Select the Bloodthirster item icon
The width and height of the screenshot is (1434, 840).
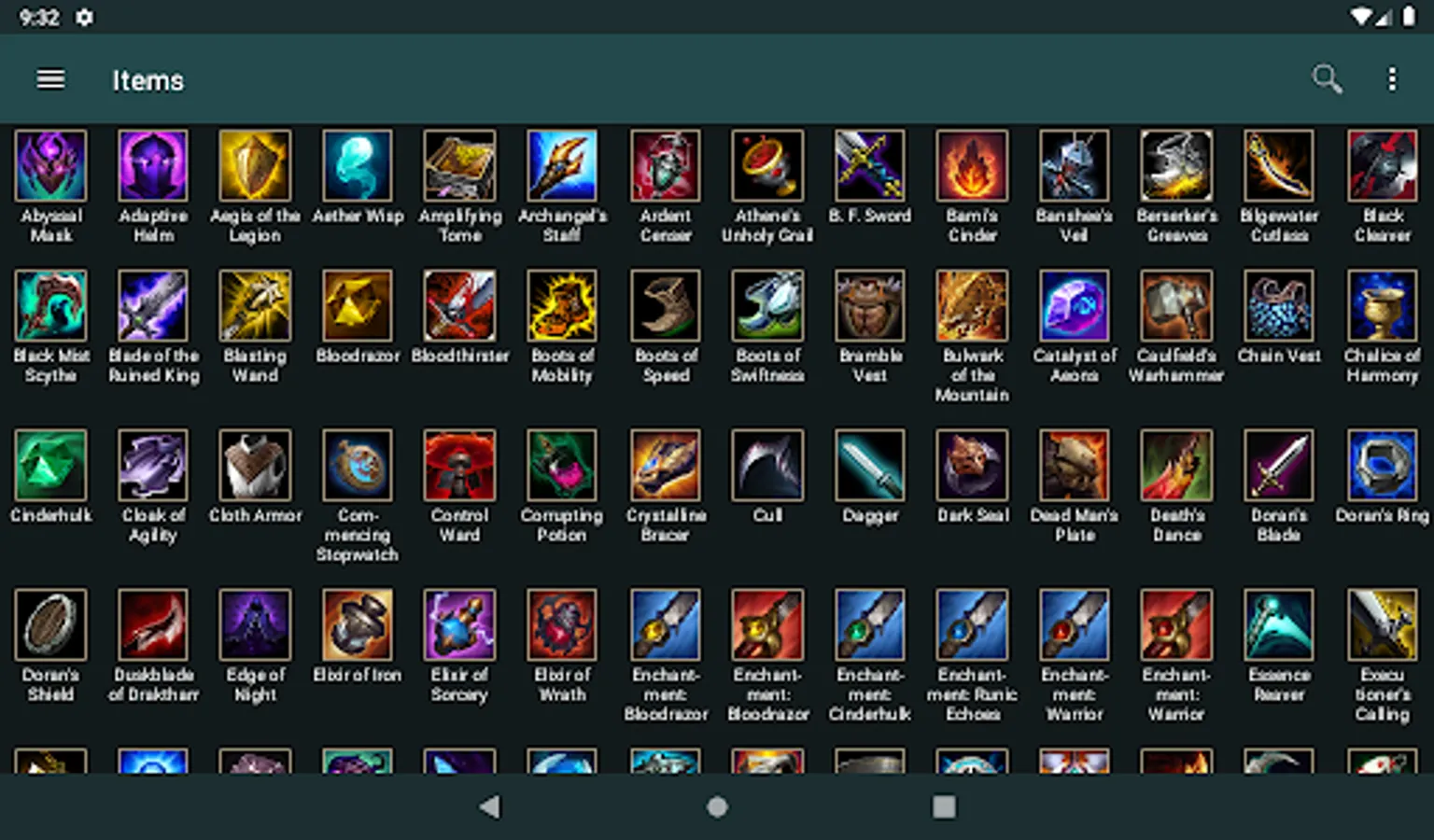coord(459,306)
